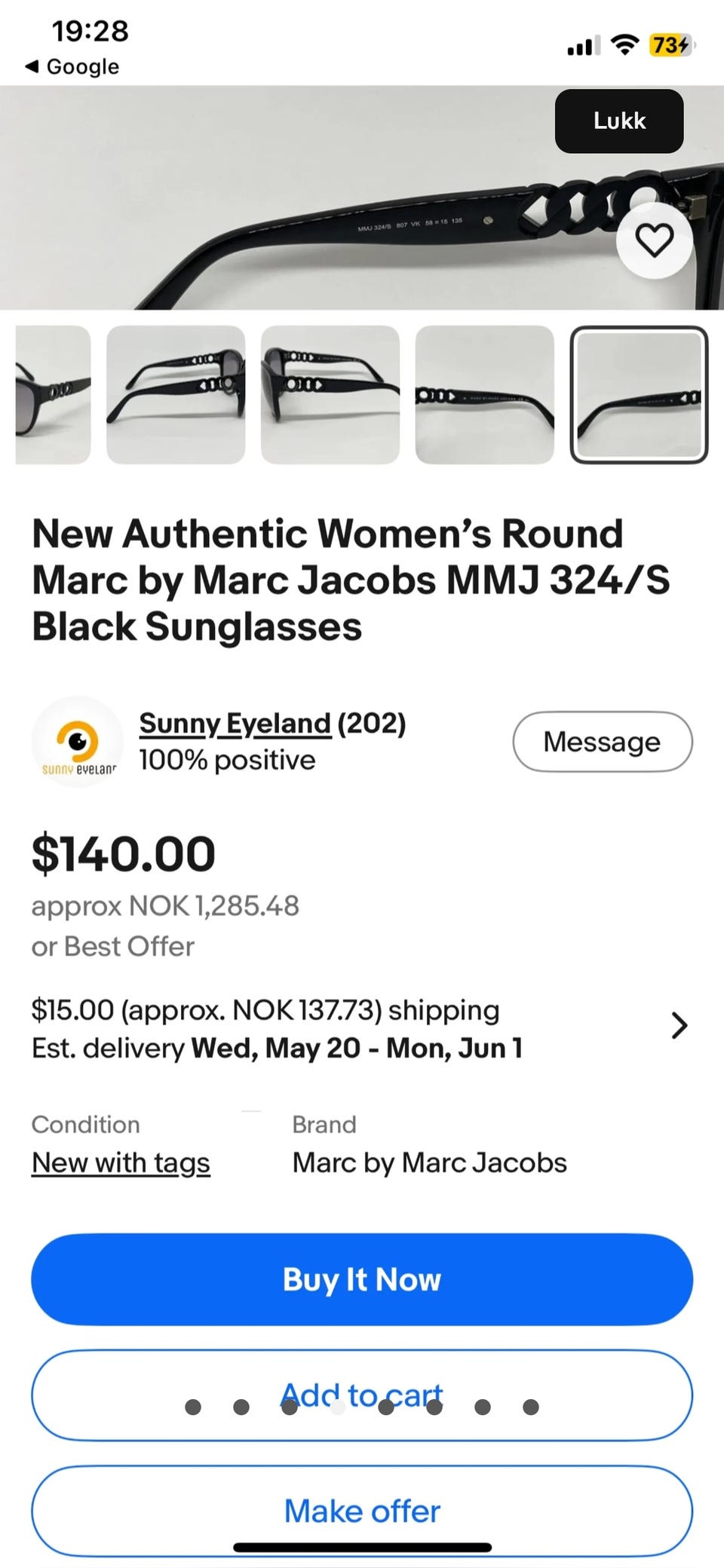The height and width of the screenshot is (1568, 724).
Task: Tap the Wi-Fi status icon
Action: 624,46
